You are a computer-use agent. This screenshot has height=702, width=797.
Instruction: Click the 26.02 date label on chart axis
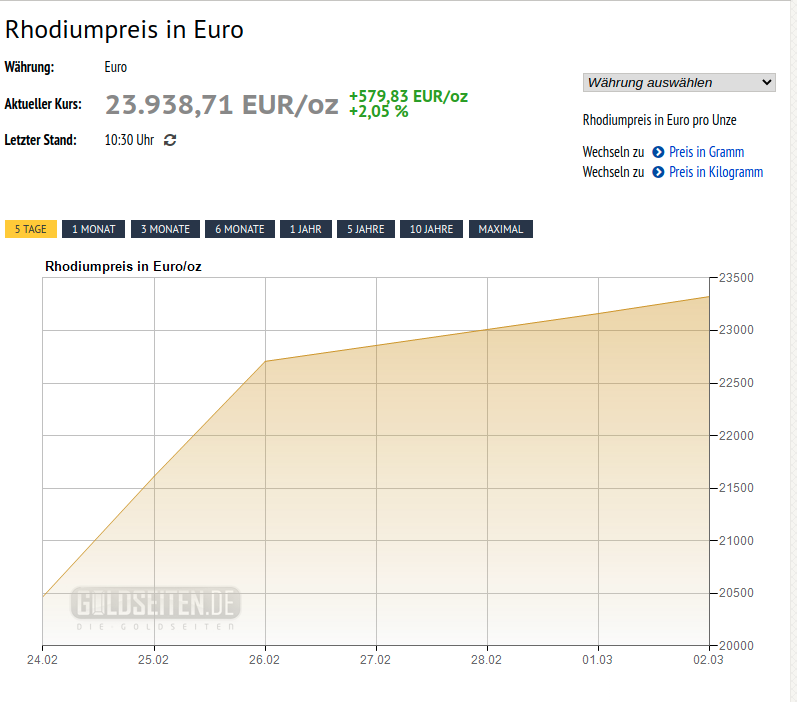coord(264,660)
